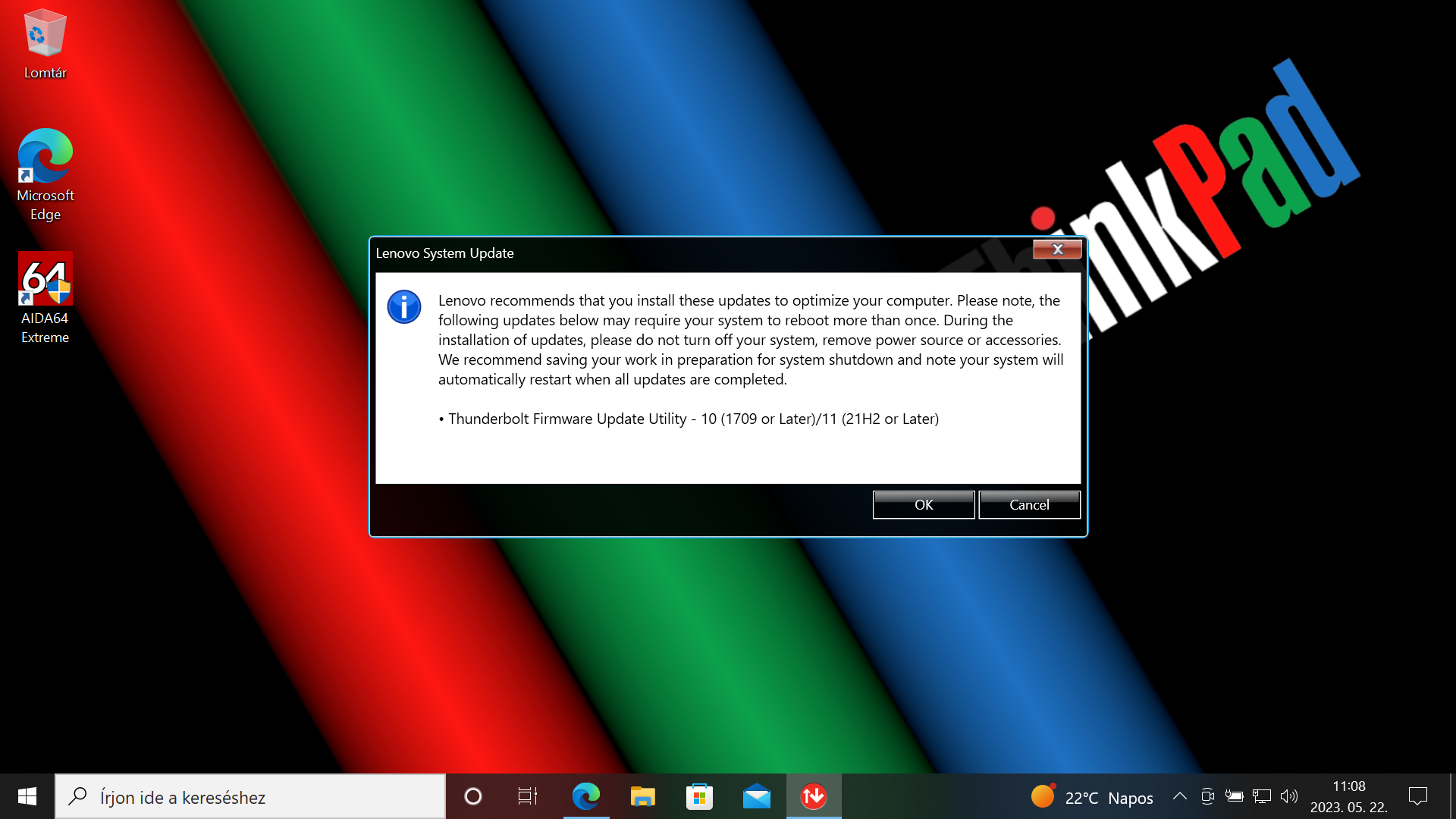Open the notification center icon
The height and width of the screenshot is (819, 1456).
point(1418,796)
